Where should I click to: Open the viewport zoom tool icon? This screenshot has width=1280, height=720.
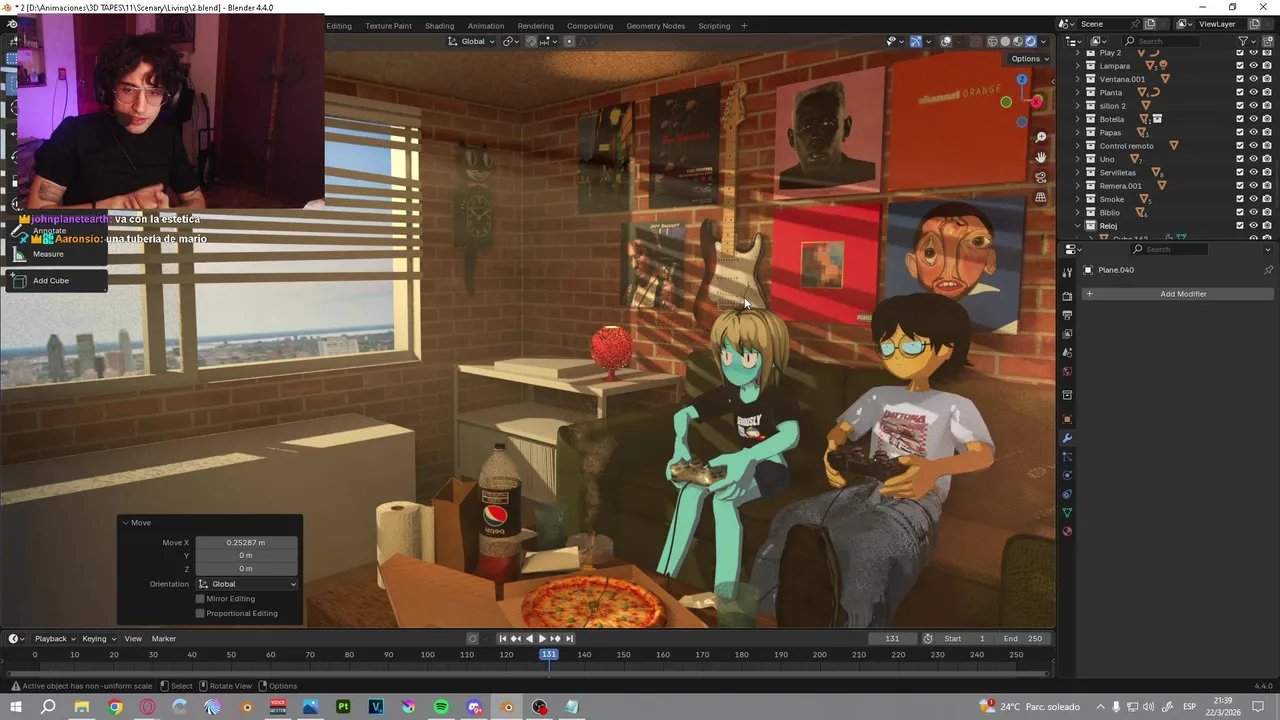tap(1040, 137)
